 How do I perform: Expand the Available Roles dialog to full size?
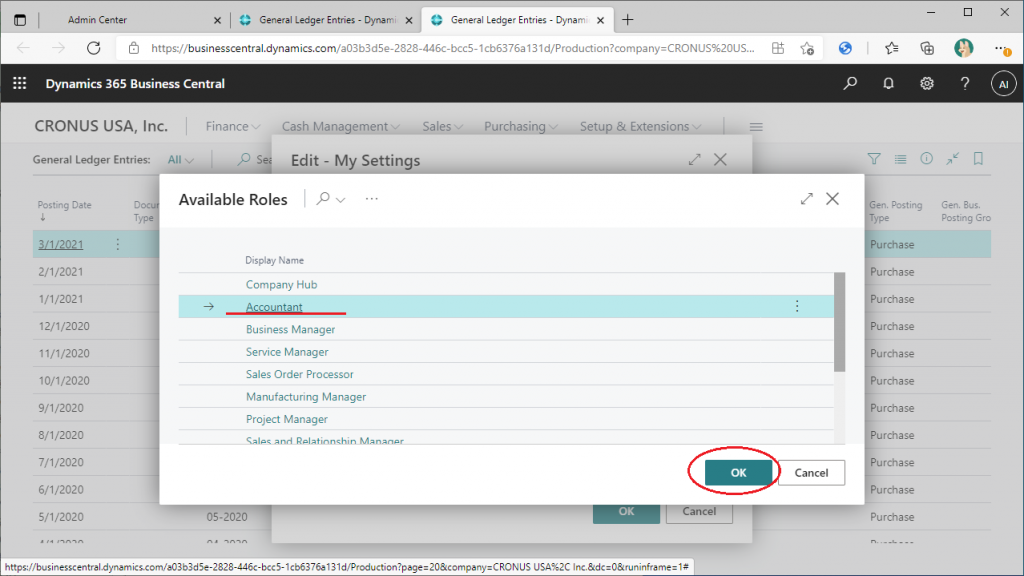(807, 199)
